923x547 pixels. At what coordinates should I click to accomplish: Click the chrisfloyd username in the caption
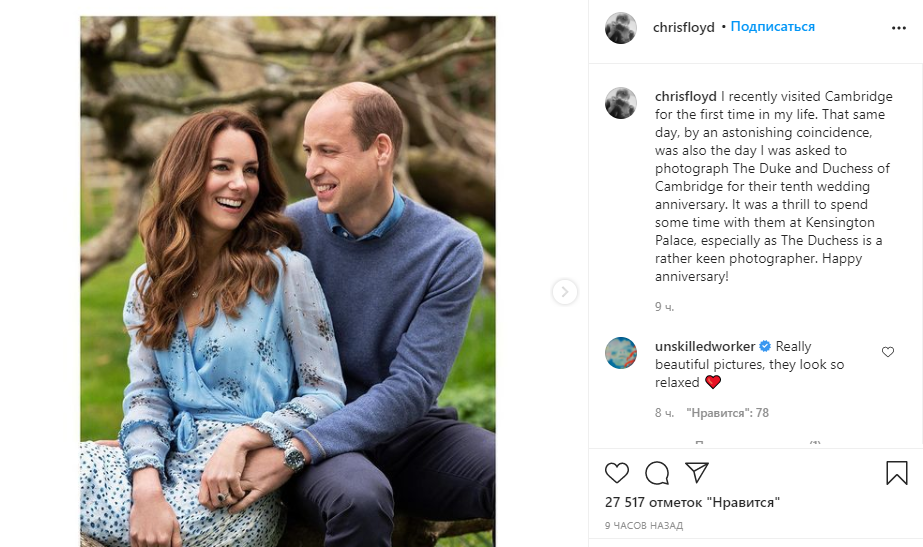tap(685, 97)
